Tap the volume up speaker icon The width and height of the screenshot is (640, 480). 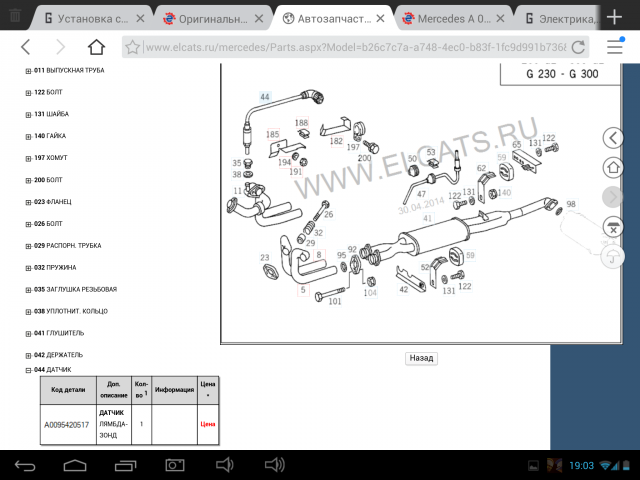click(x=275, y=465)
